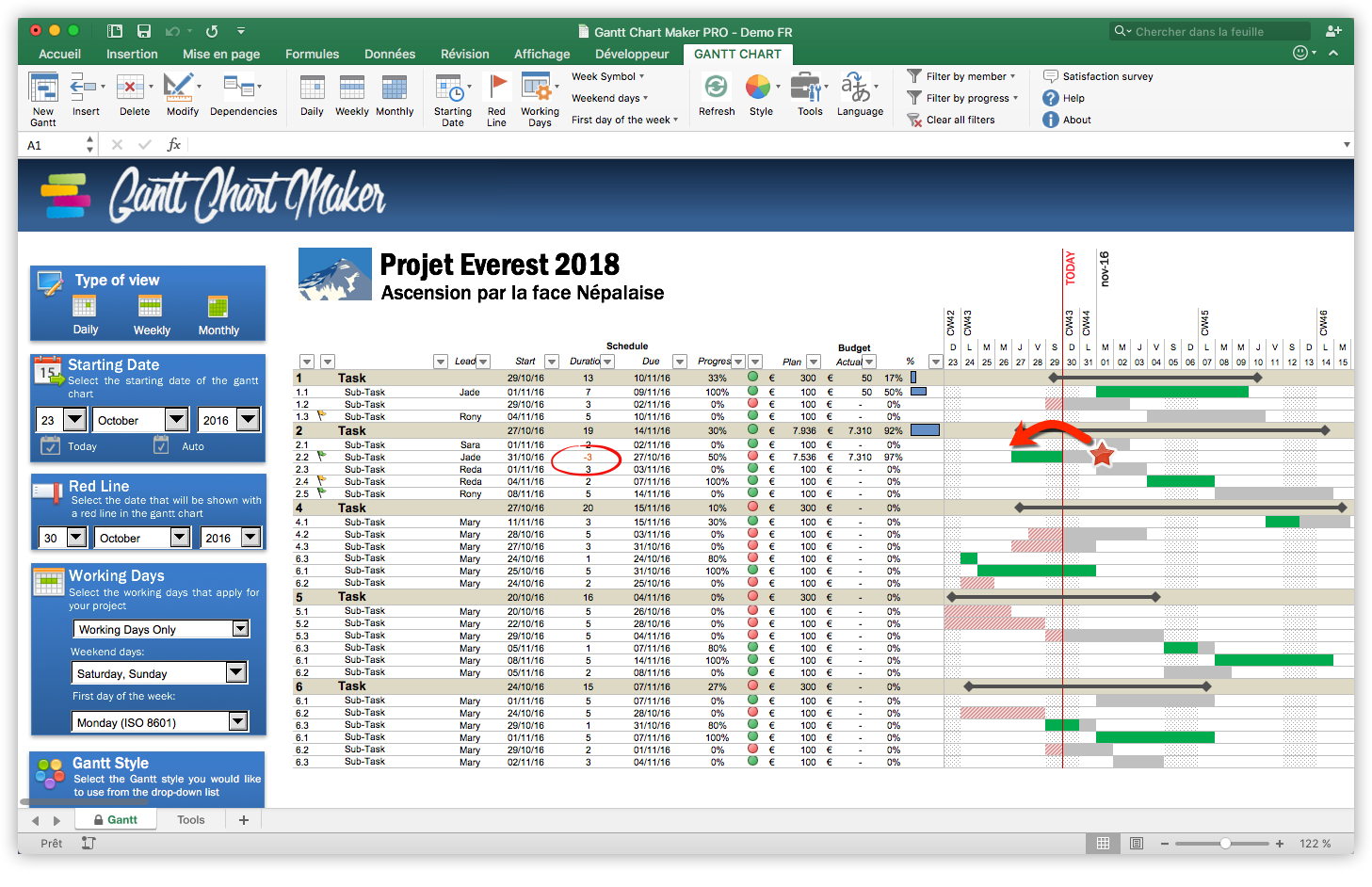The width and height of the screenshot is (1372, 887).
Task: Switch ribbon view to Weekly
Action: pyautogui.click(x=352, y=88)
